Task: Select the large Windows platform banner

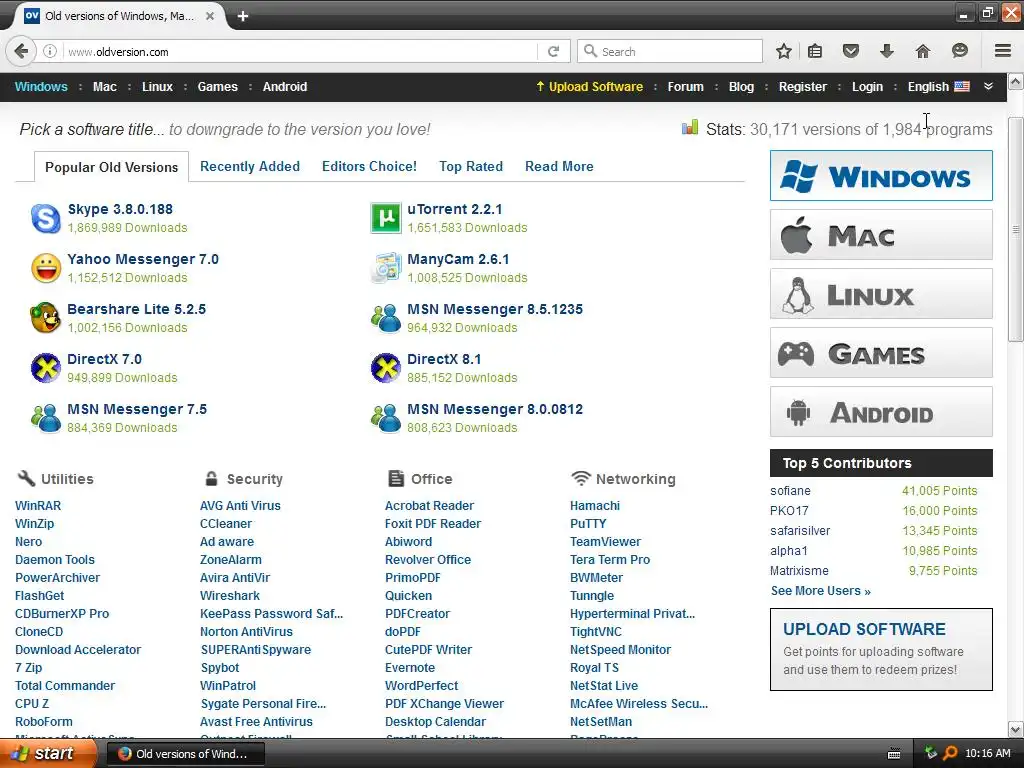Action: pyautogui.click(x=881, y=176)
